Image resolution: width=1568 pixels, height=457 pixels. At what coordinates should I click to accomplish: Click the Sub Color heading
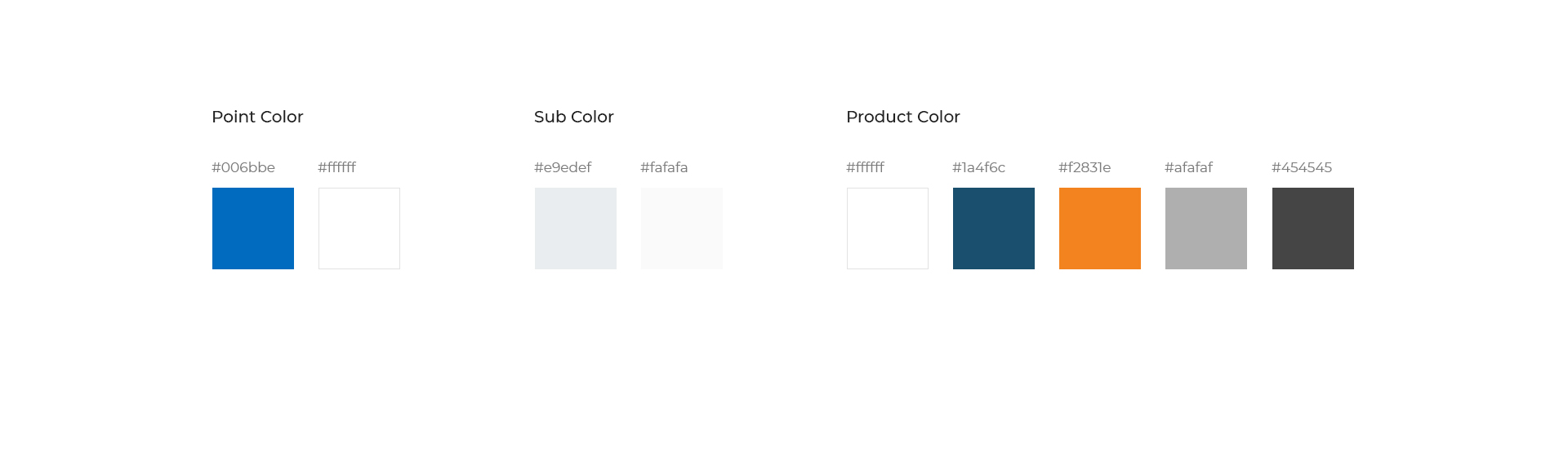coord(574,117)
